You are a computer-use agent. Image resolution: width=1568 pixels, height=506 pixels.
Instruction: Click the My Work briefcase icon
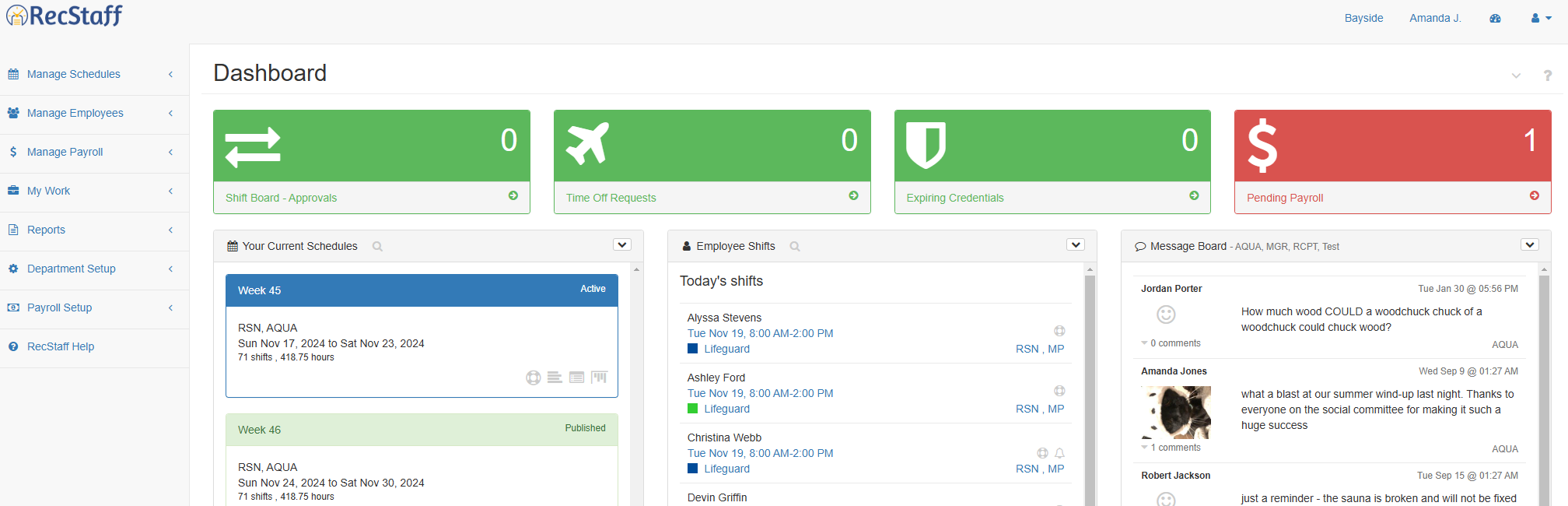[x=13, y=191]
